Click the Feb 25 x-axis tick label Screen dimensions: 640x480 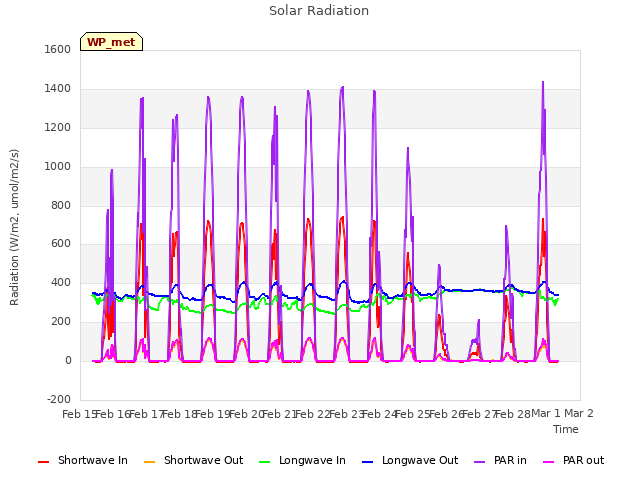(413, 414)
